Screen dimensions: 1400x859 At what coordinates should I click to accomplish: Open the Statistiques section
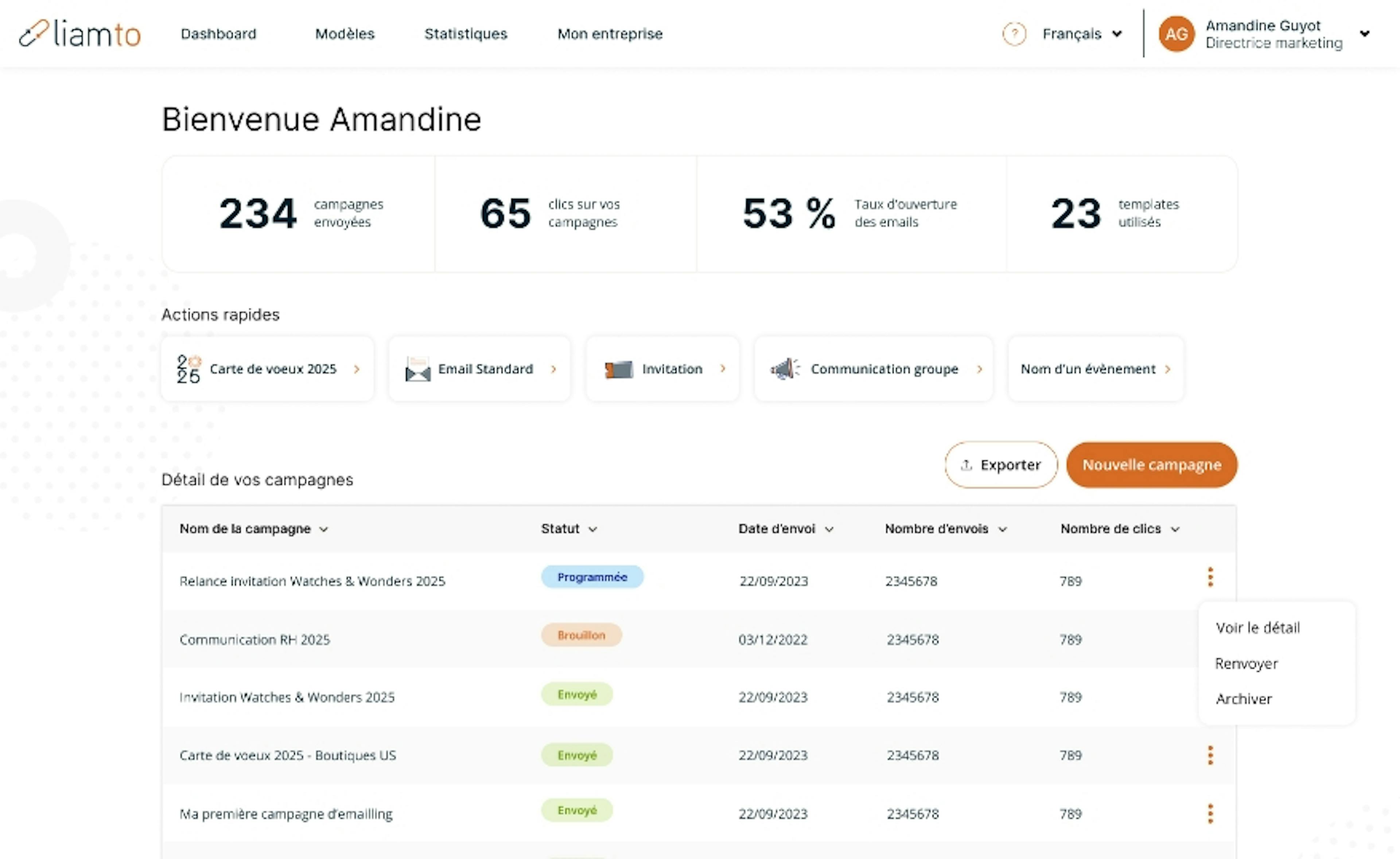point(466,34)
